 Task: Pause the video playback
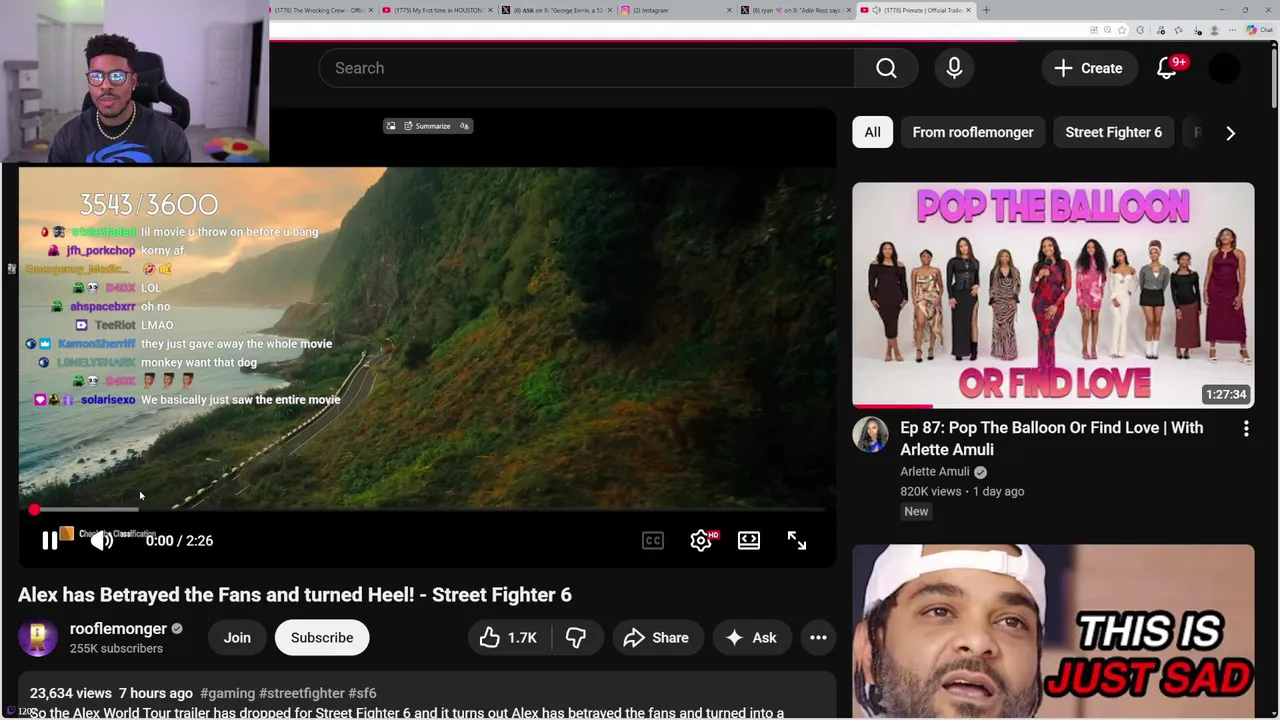(49, 541)
